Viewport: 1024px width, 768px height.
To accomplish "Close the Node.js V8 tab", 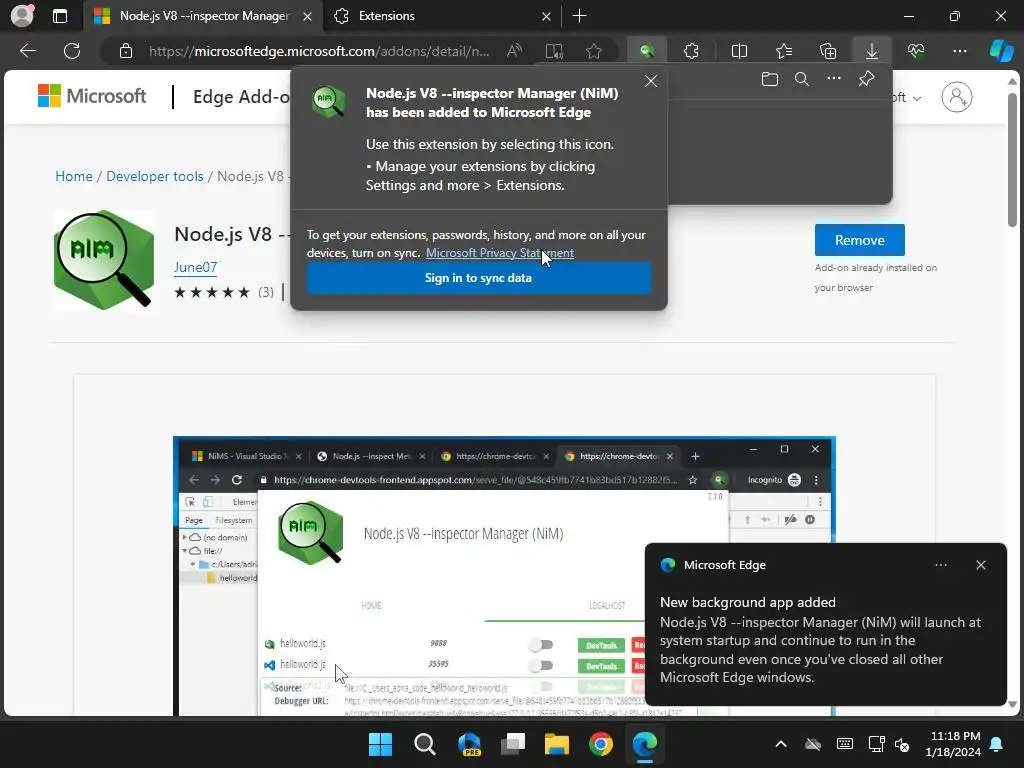I will [307, 16].
